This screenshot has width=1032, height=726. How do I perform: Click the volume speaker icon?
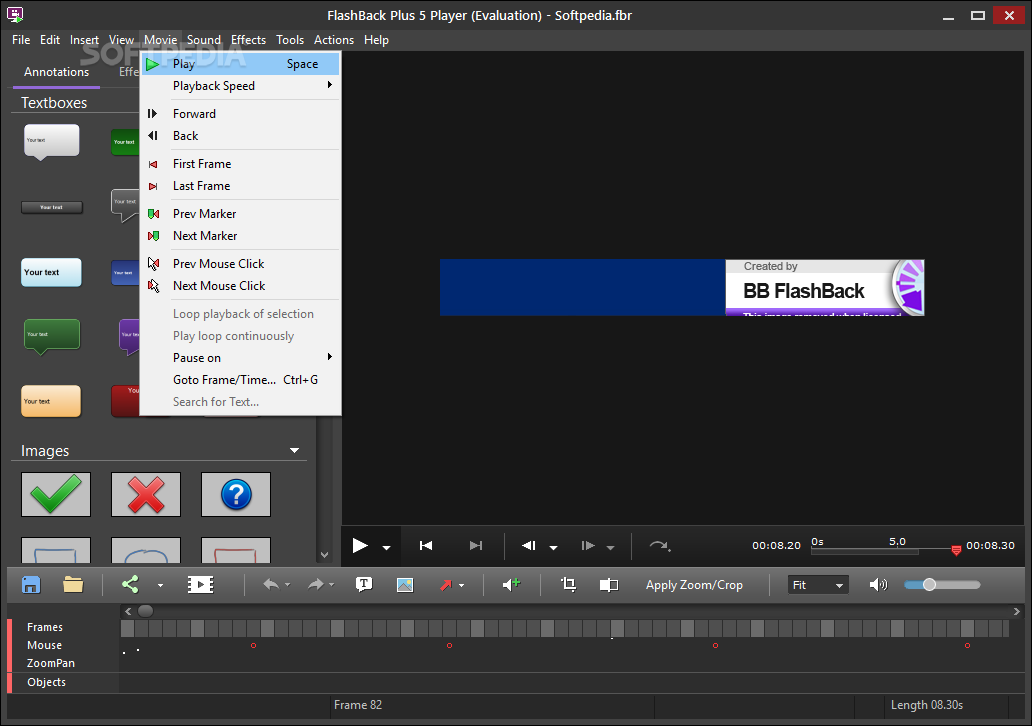[878, 584]
